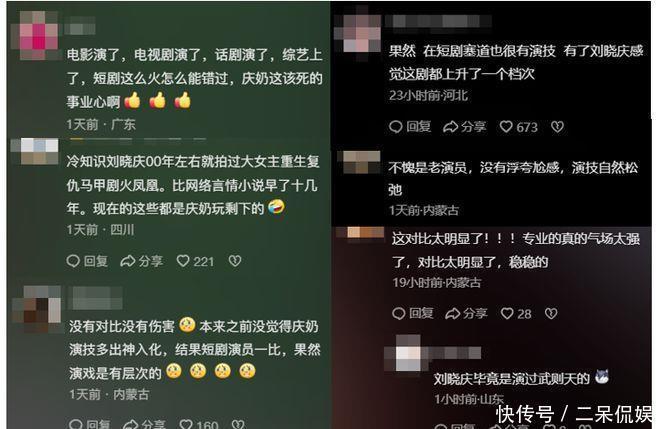This screenshot has width=660, height=429.
Task: Reply to the 四川 comment about 火凤凰
Action: (x=87, y=261)
